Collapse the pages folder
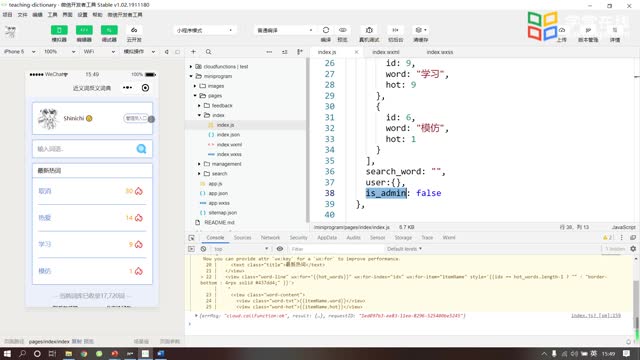Viewport: 640px width, 360px height. tap(195, 96)
